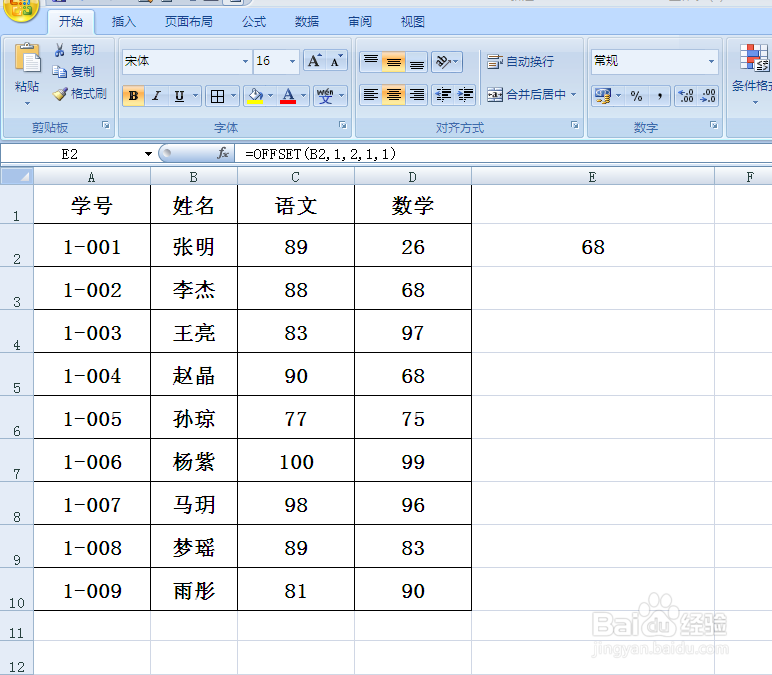Switch to 页面布局 tab

pos(189,22)
